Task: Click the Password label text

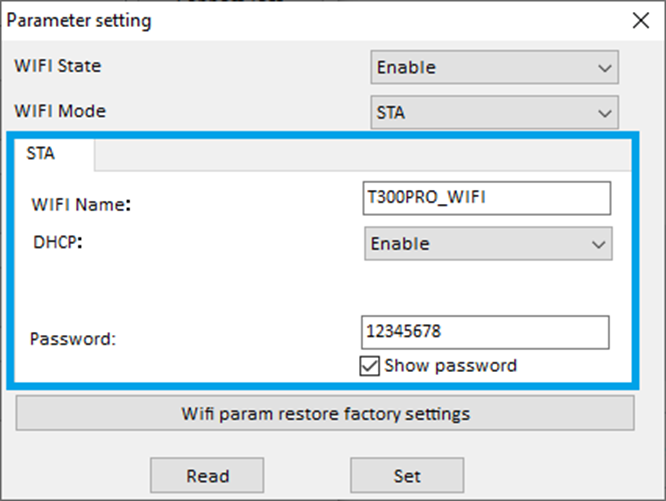Action: [73, 339]
